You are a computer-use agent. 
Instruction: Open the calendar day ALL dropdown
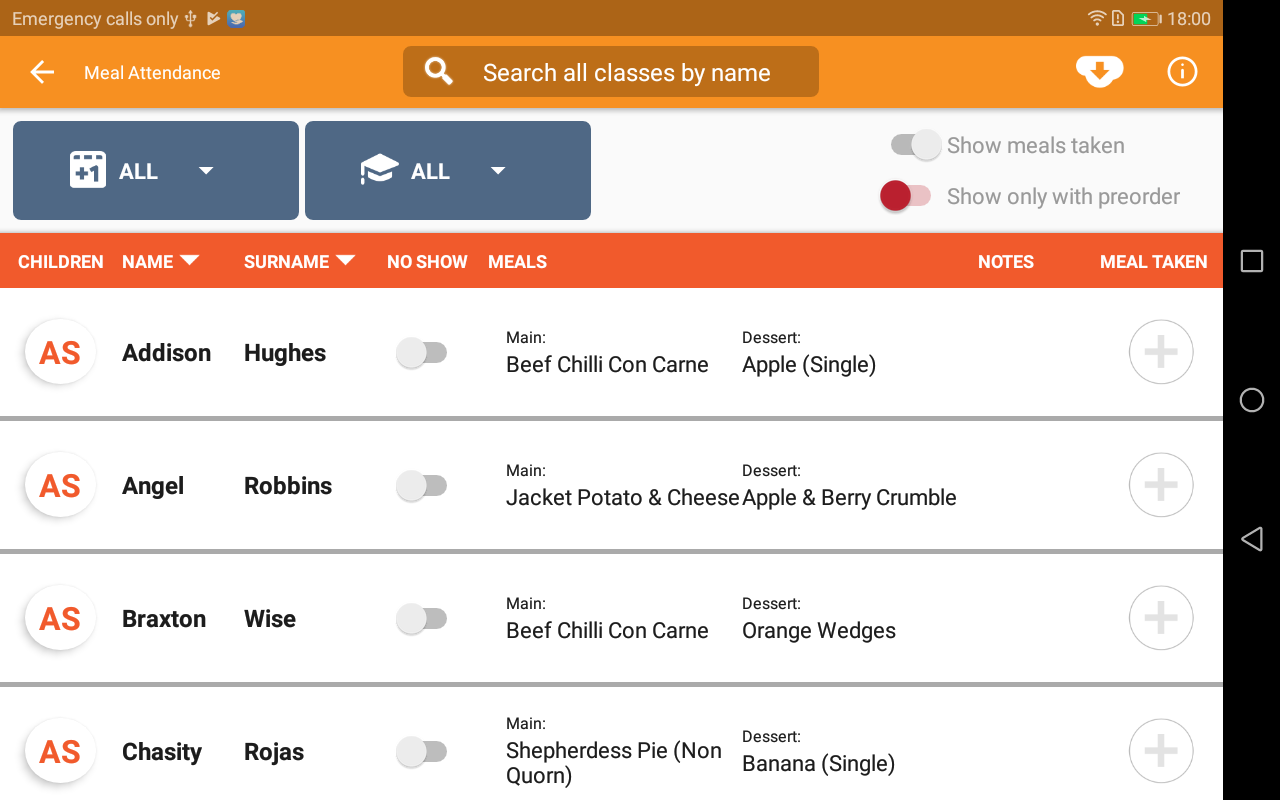156,171
